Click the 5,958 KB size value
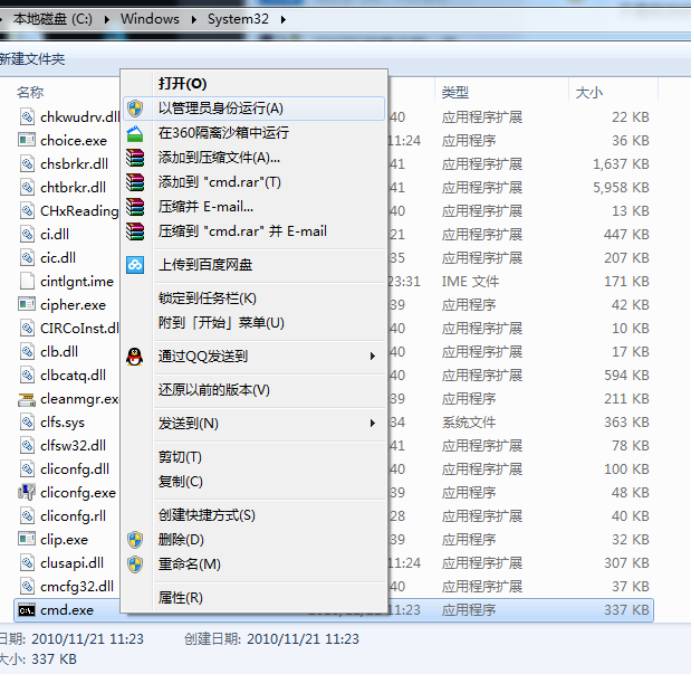This screenshot has height=676, width=694. (x=621, y=188)
